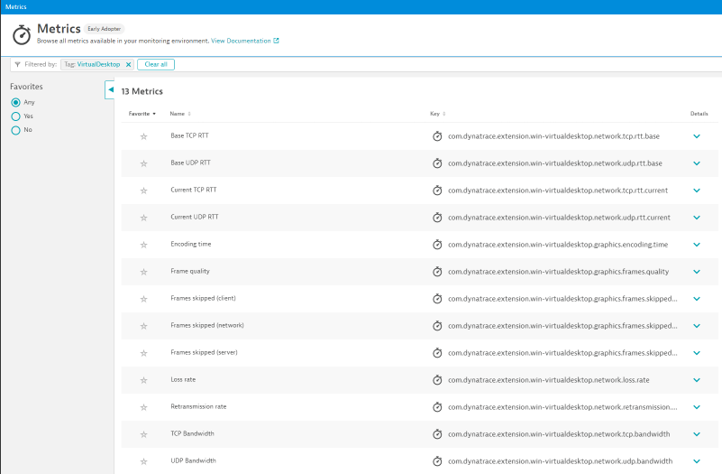This screenshot has height=474, width=722.
Task: Click stopwatch icon beside graphics.encoding.time key
Action: coord(437,244)
